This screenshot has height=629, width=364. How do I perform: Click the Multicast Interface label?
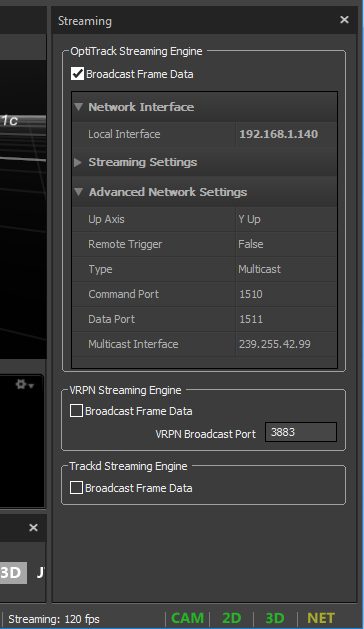pos(133,344)
